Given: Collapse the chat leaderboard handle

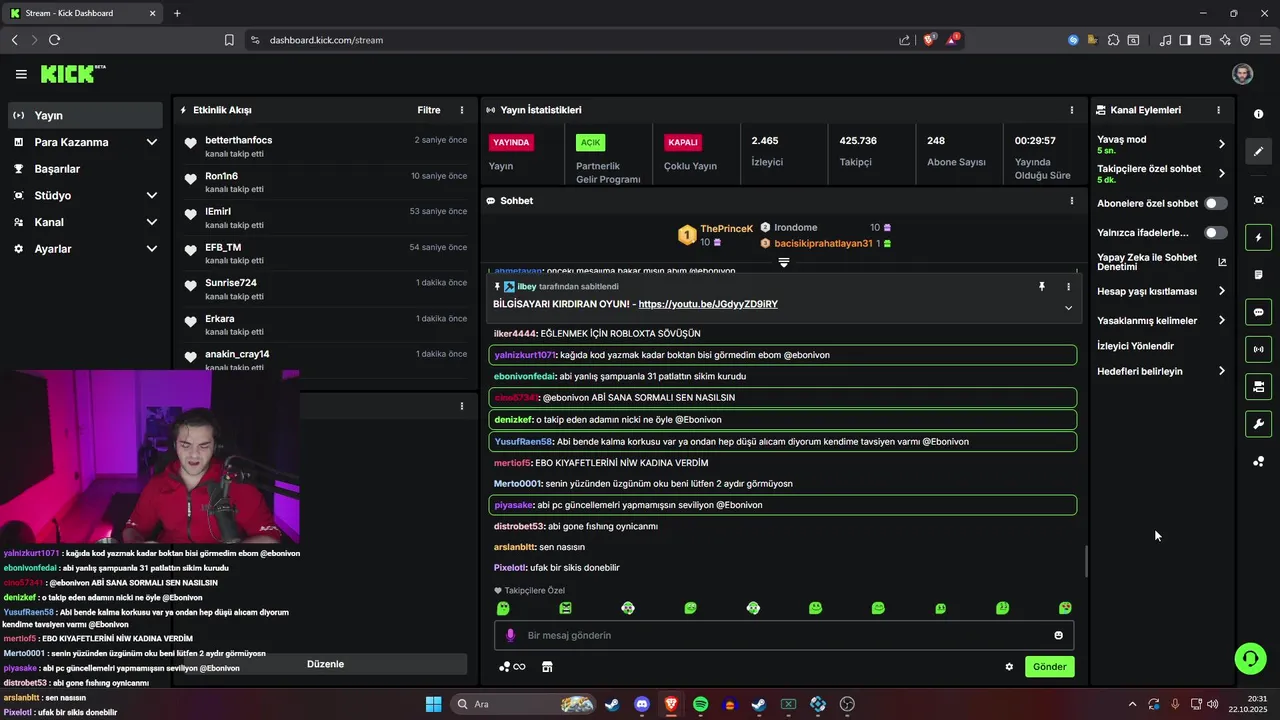Looking at the screenshot, I should coord(784,262).
